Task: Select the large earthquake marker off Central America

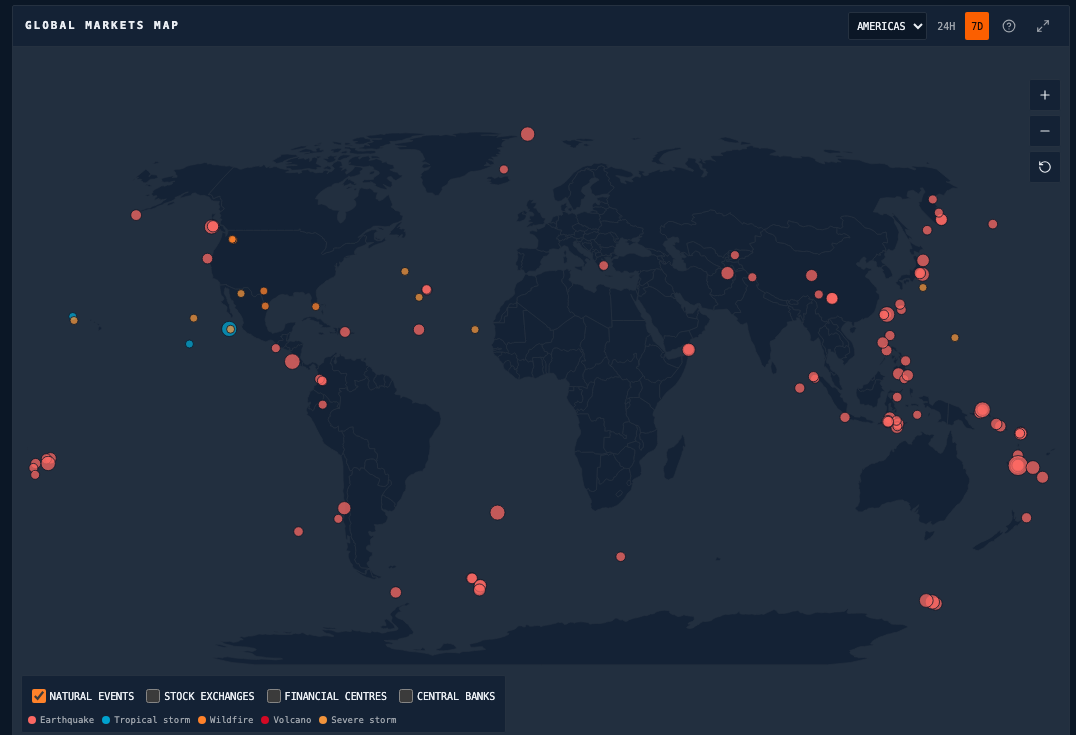Action: click(292, 362)
